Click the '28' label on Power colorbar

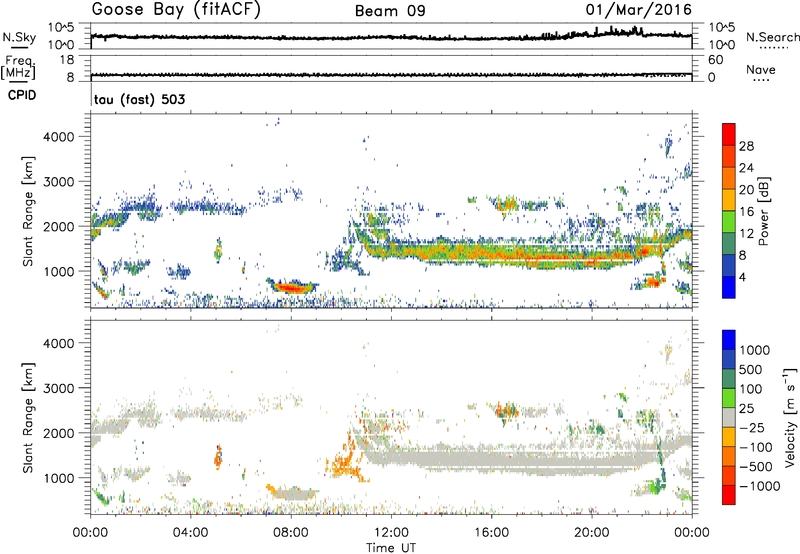746,146
